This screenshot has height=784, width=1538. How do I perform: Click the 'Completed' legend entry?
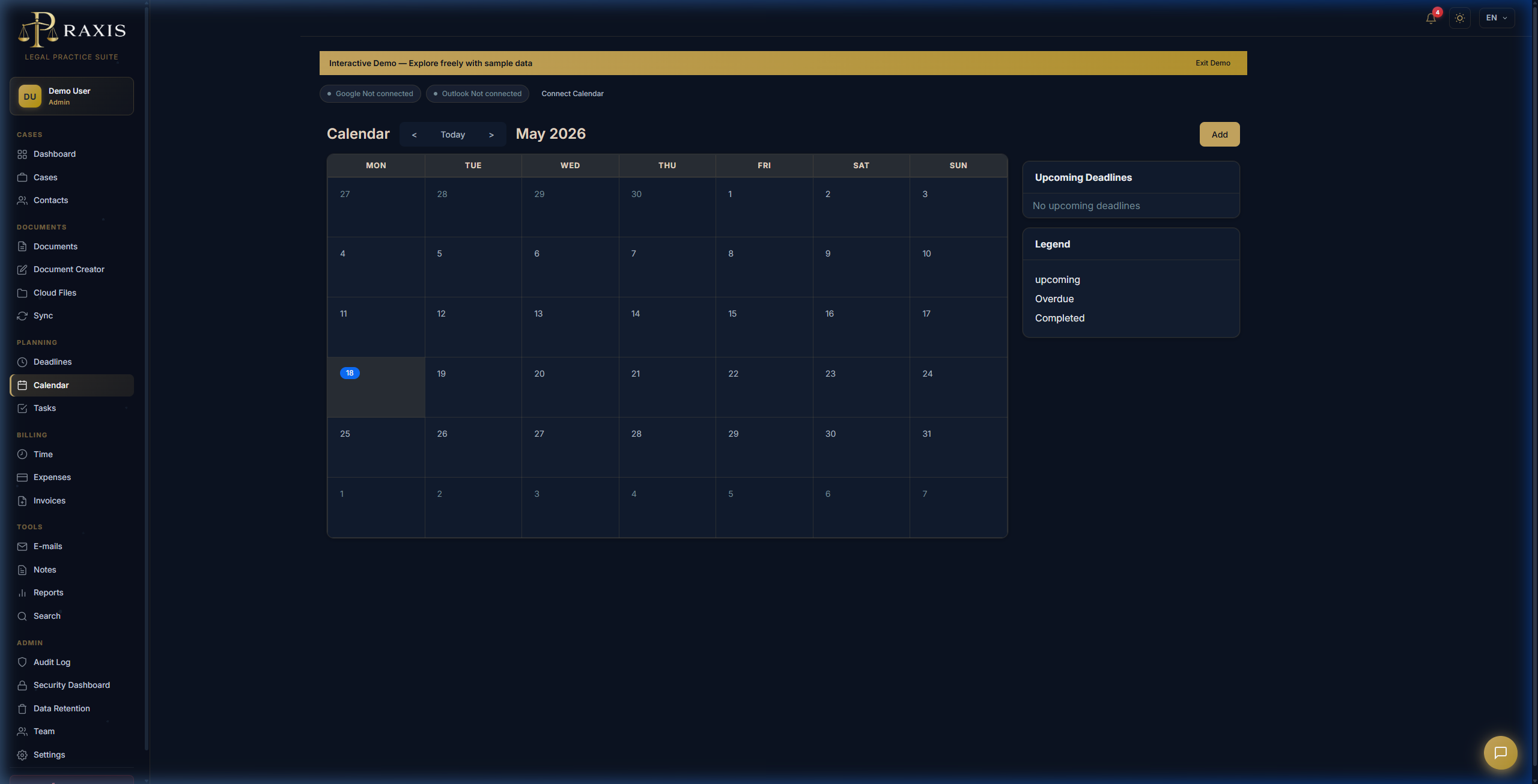coord(1060,318)
